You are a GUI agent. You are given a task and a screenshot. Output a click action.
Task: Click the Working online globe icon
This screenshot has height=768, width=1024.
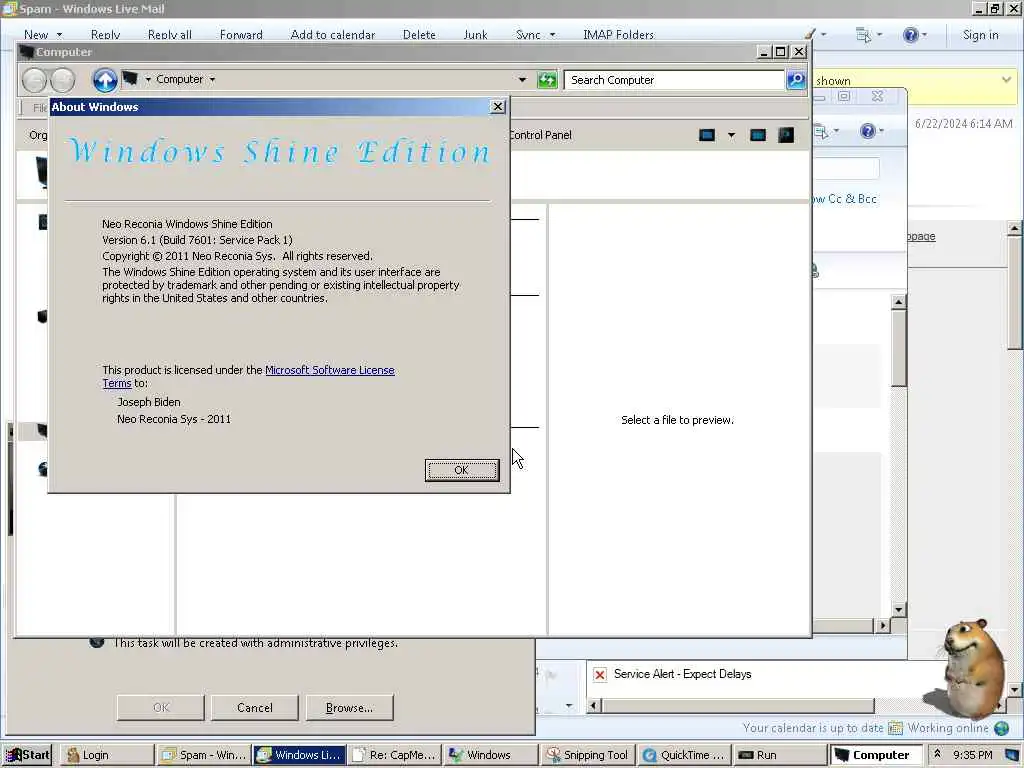tap(1001, 728)
